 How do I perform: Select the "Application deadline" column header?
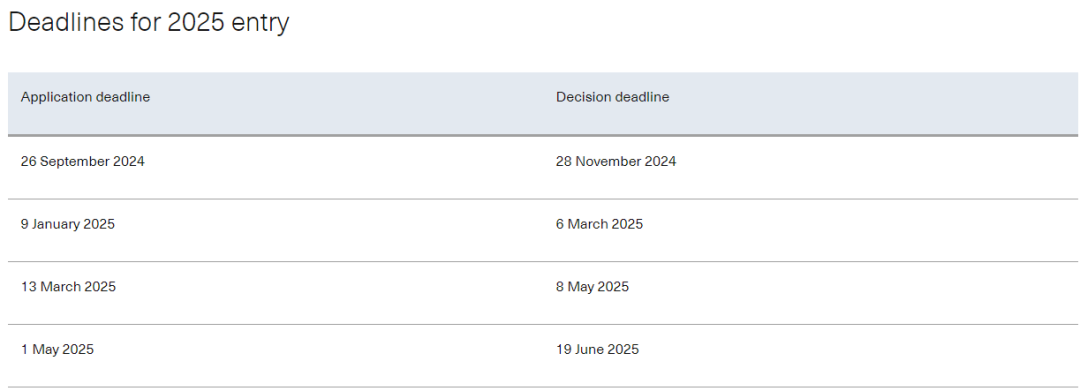point(85,97)
